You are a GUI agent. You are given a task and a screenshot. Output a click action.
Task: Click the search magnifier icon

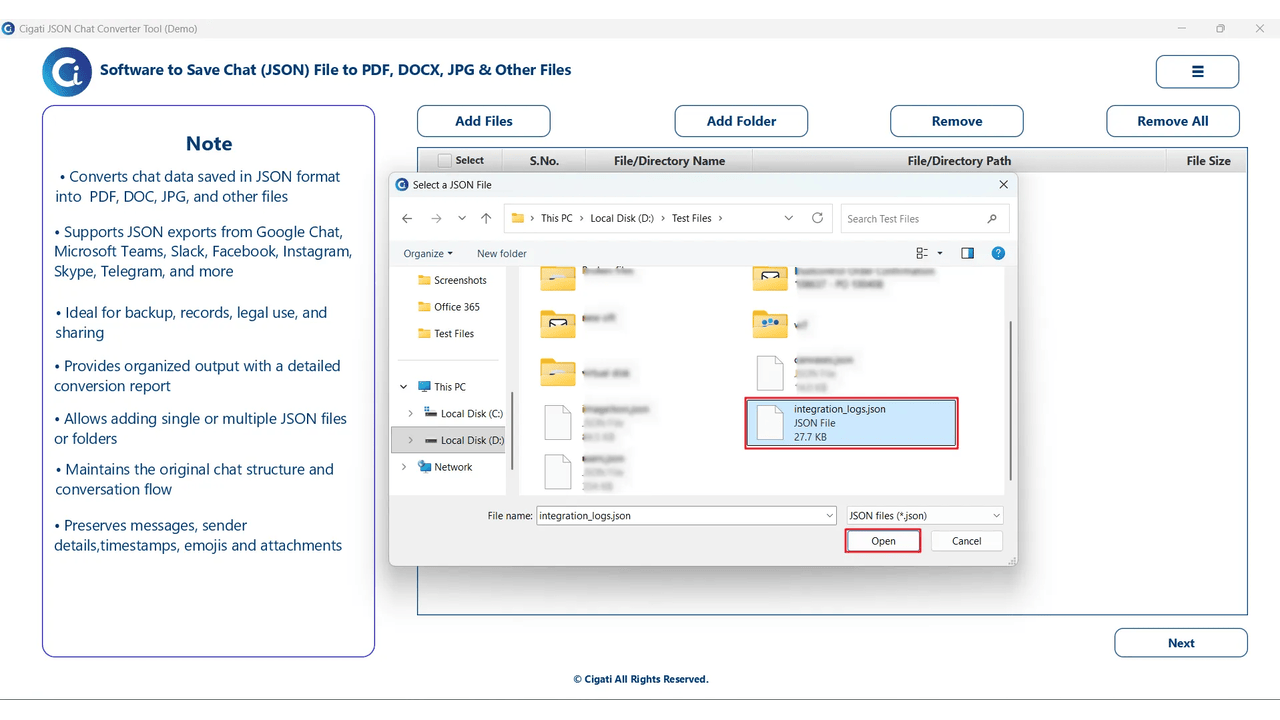(x=992, y=219)
